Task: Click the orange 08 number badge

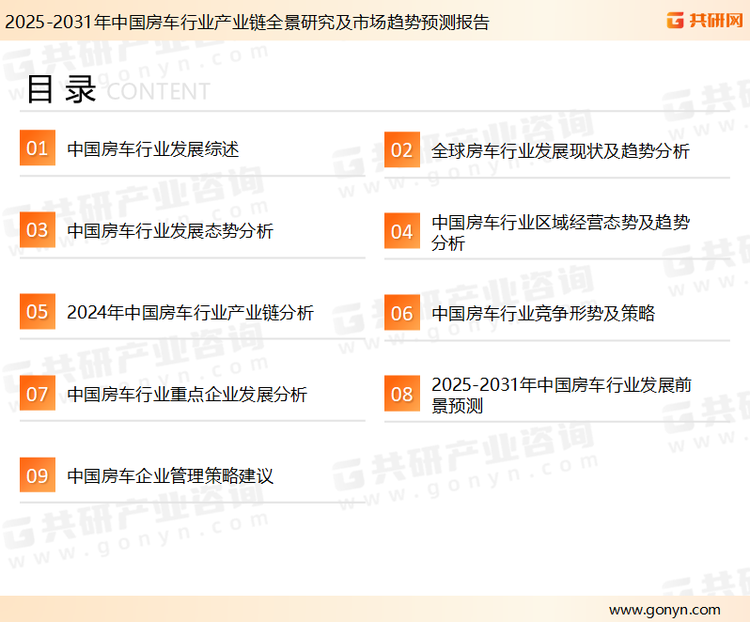Action: [x=402, y=394]
